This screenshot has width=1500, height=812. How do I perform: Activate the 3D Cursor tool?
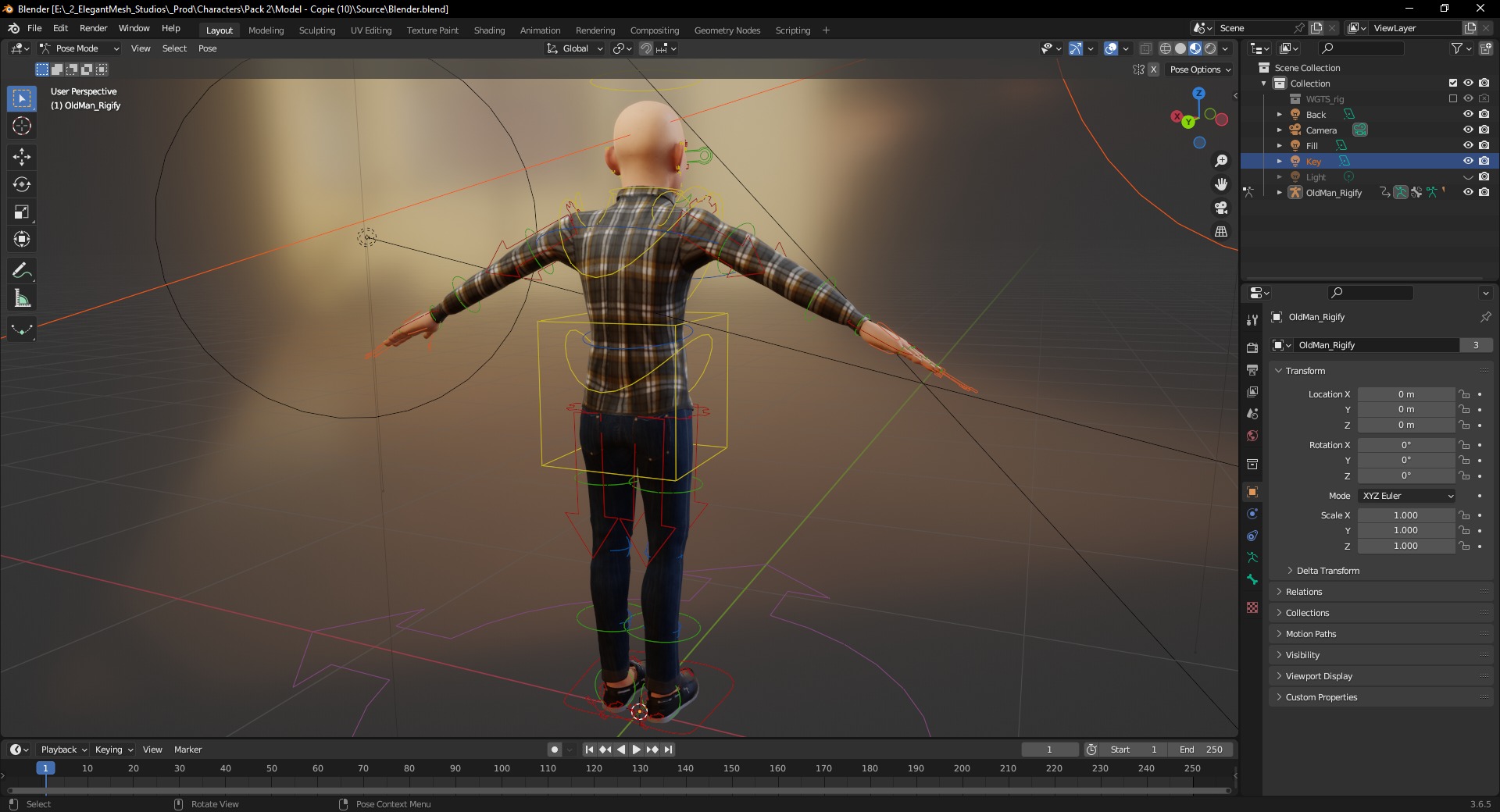(x=22, y=126)
